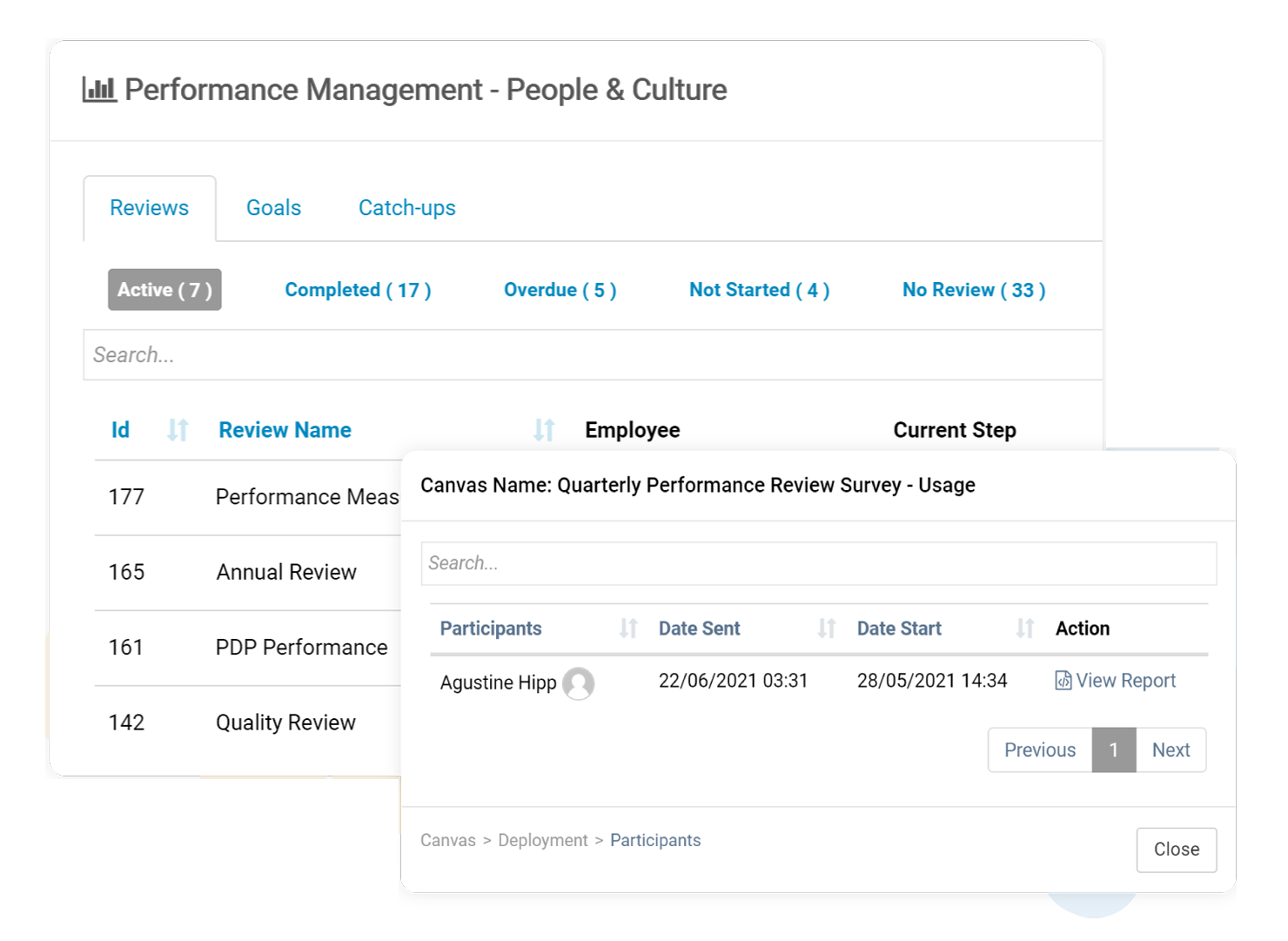
Task: Click the Canvas Name popup title
Action: click(x=698, y=485)
